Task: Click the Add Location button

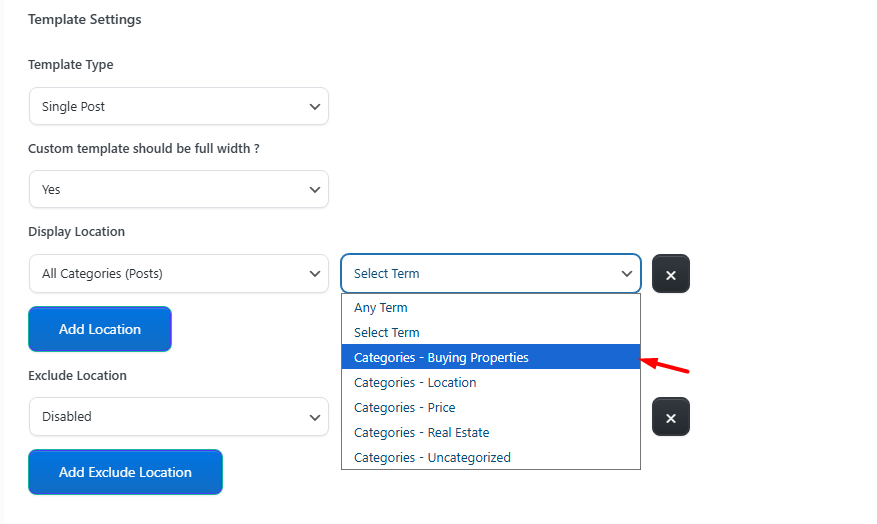Action: [100, 329]
